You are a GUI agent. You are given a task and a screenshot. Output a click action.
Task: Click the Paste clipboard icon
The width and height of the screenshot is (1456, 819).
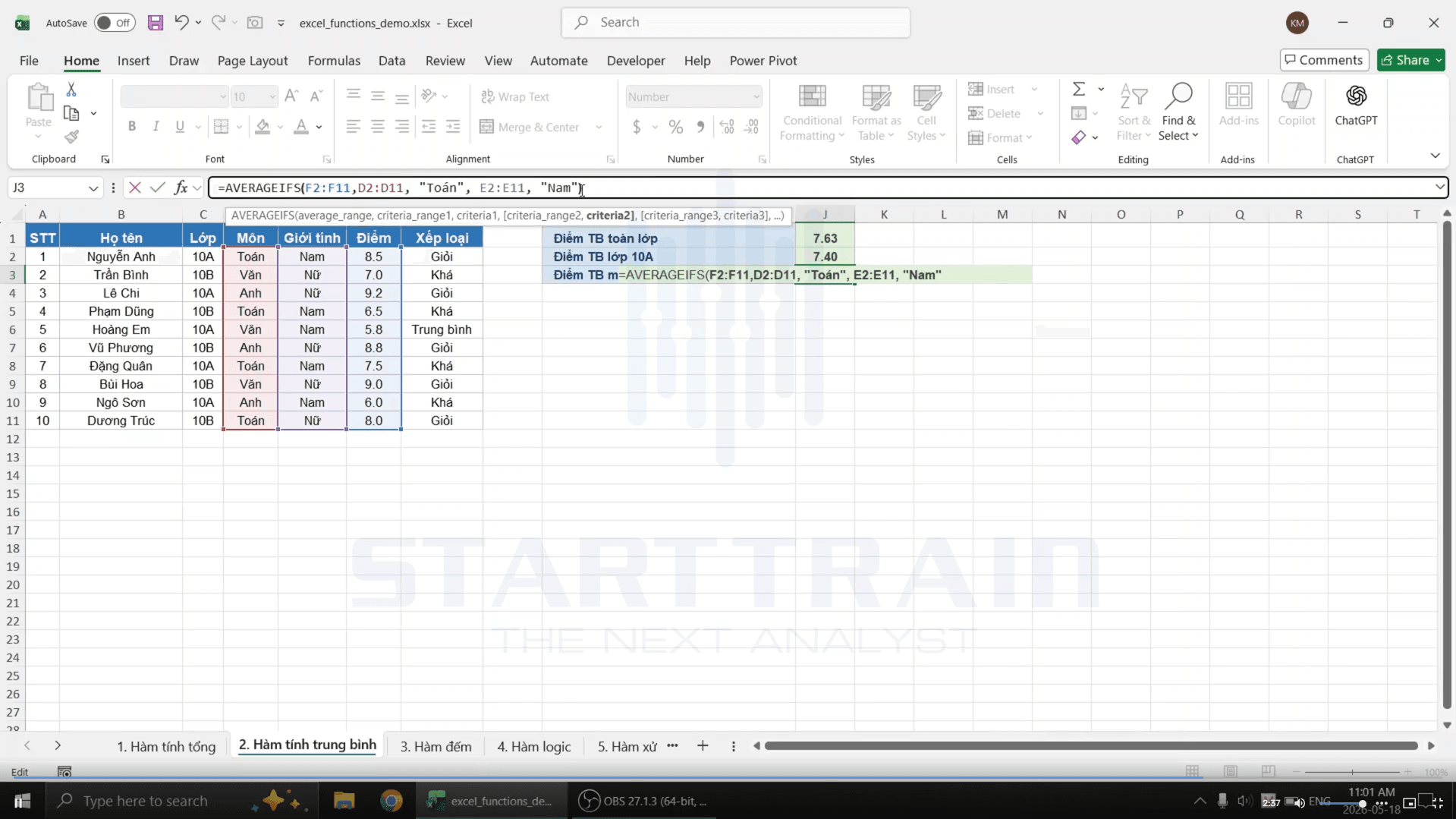pyautogui.click(x=39, y=98)
